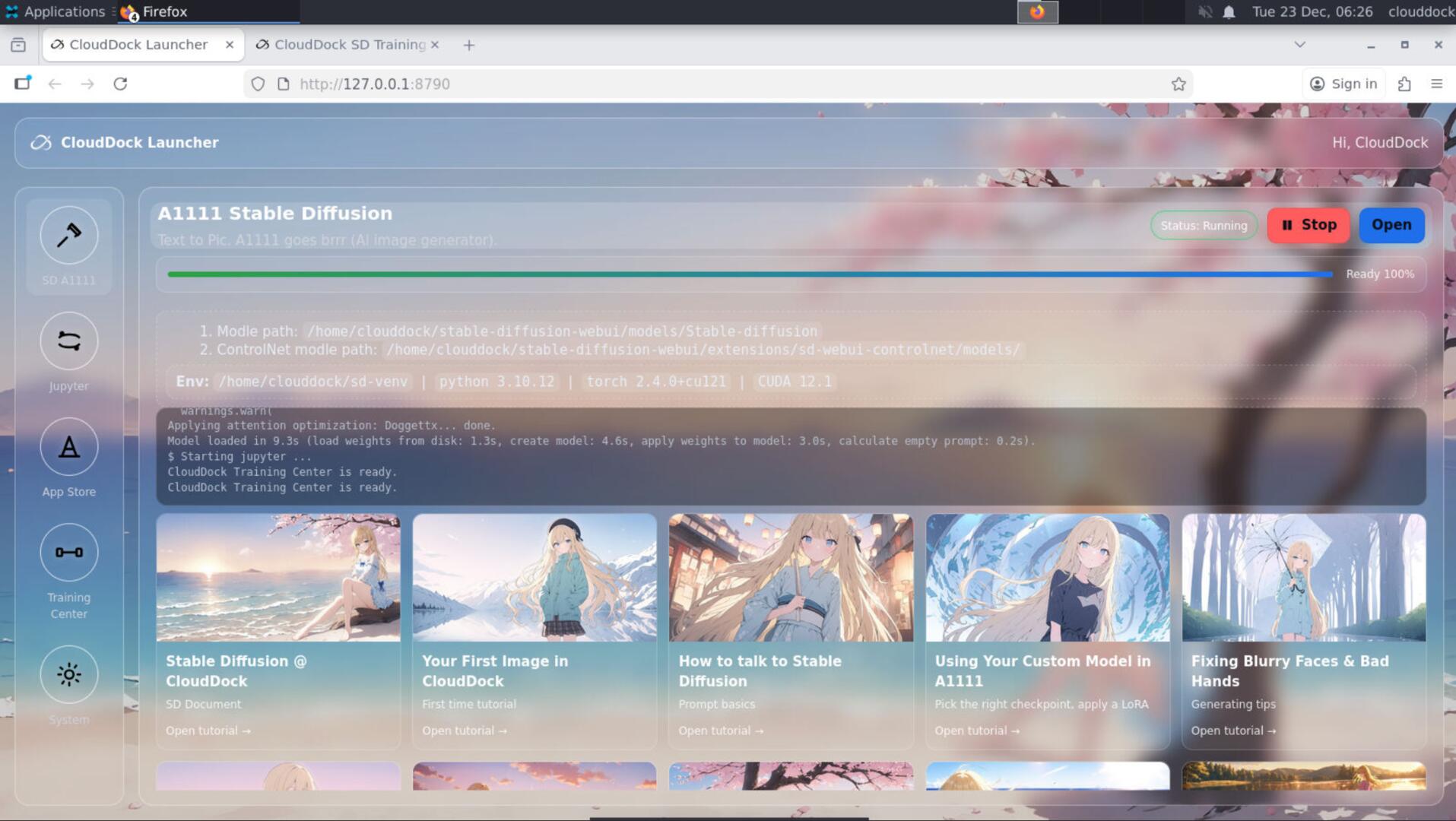Click the Your First Image tutorial thumbnail
Screen dimensions: 1456x821
(x=534, y=578)
